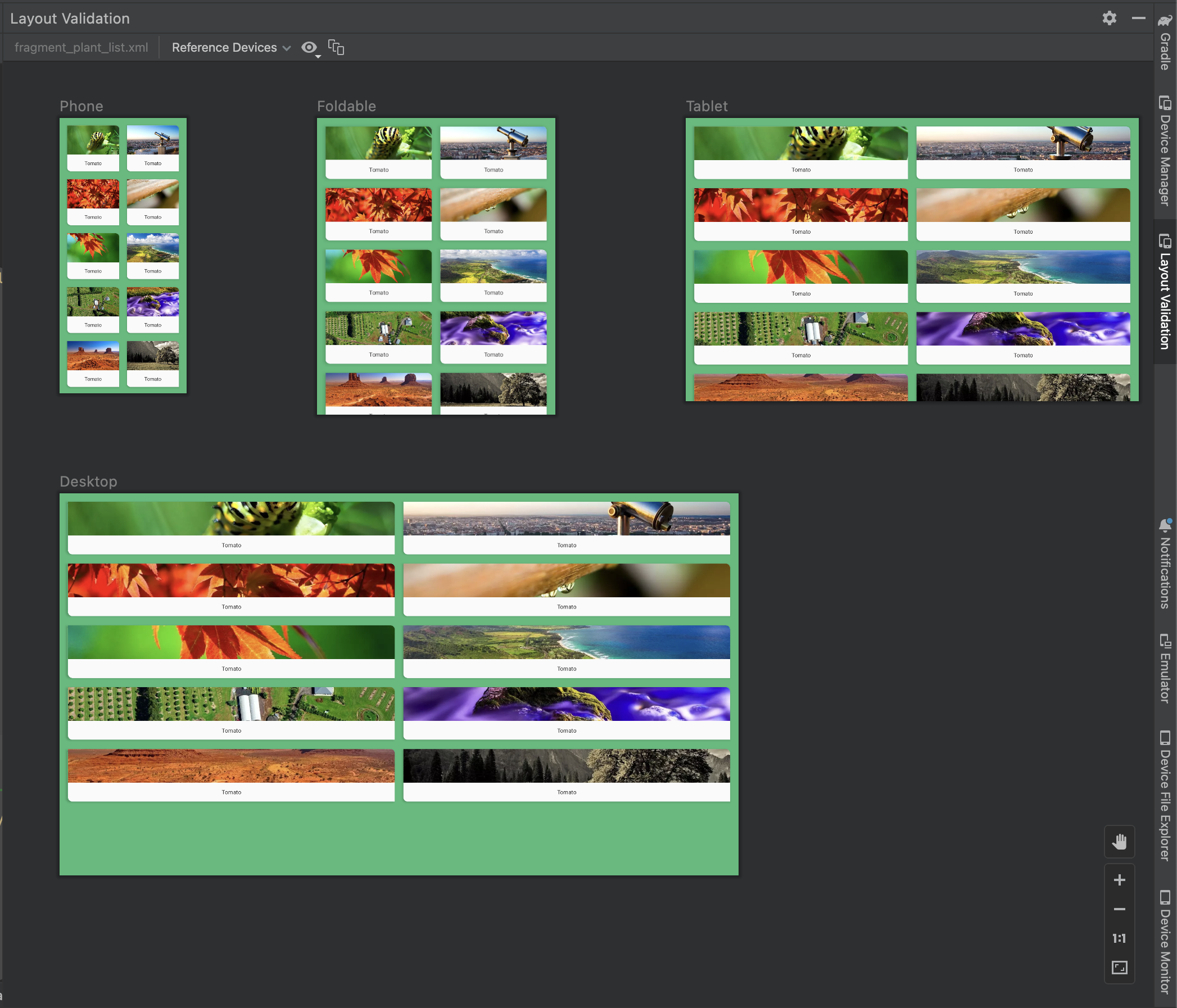Click zoom to 1:1 button
Viewport: 1177px width, 1008px height.
tap(1120, 938)
